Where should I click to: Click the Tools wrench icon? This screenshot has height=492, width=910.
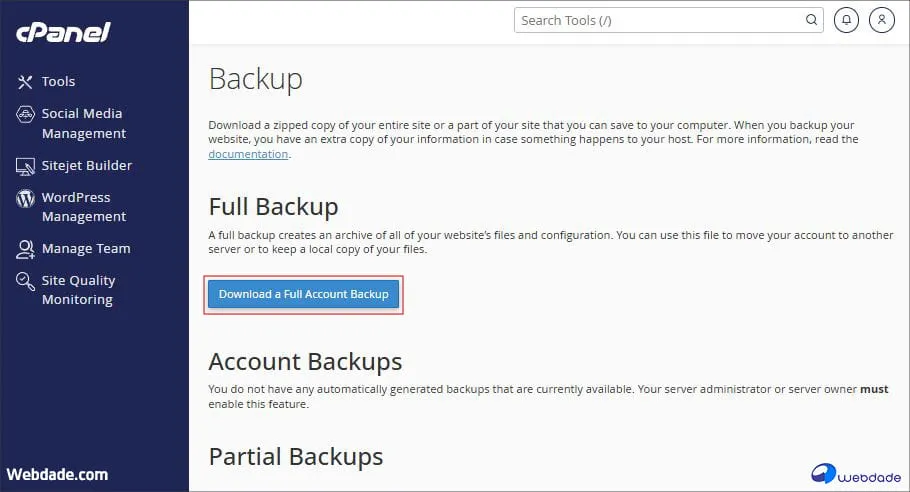pyautogui.click(x=26, y=82)
